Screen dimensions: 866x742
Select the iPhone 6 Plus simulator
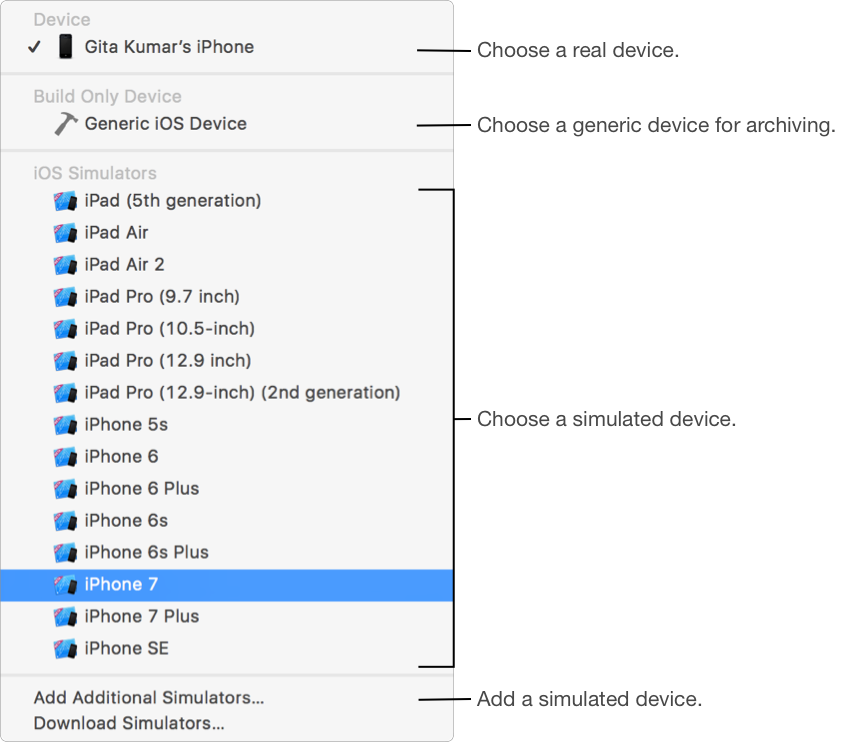coord(142,489)
